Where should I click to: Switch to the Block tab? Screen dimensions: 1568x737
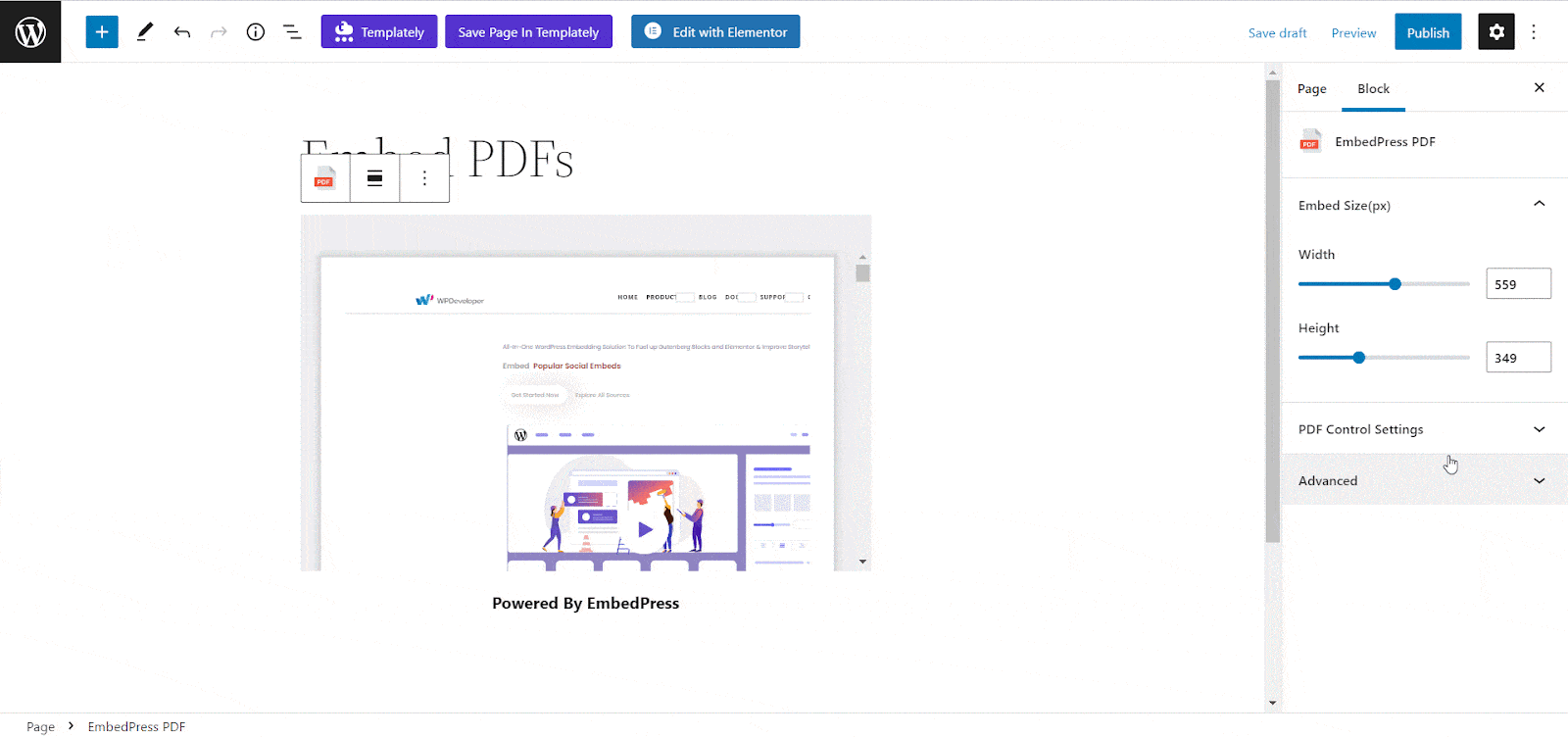pyautogui.click(x=1373, y=88)
